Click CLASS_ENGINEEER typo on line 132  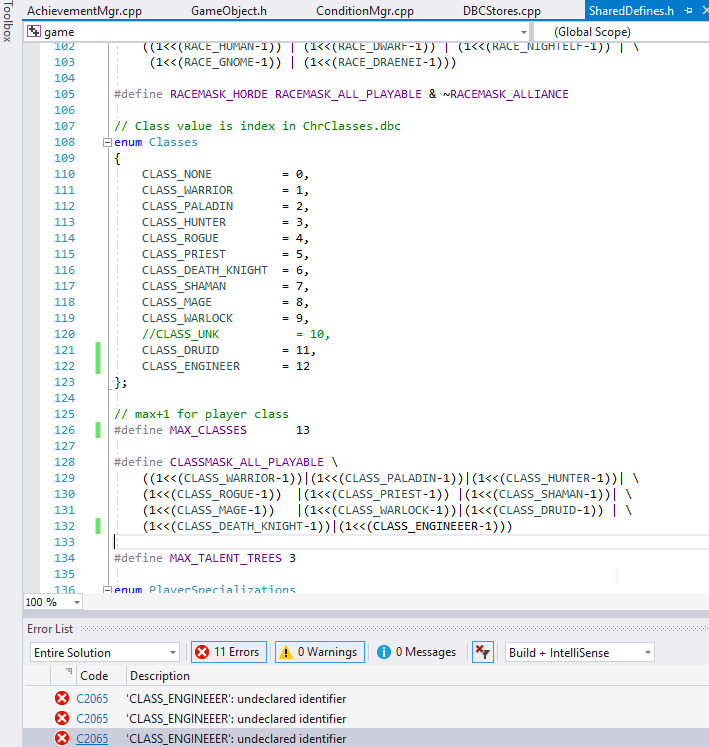tap(425, 526)
